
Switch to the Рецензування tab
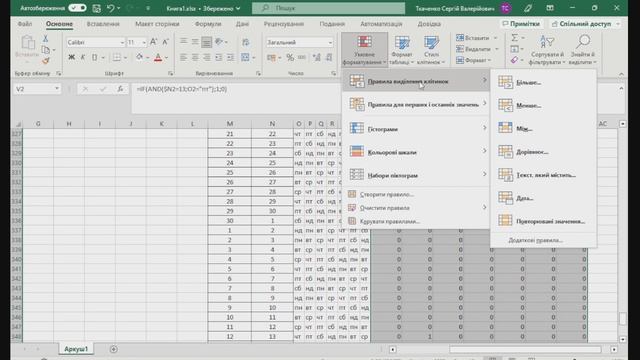point(284,24)
